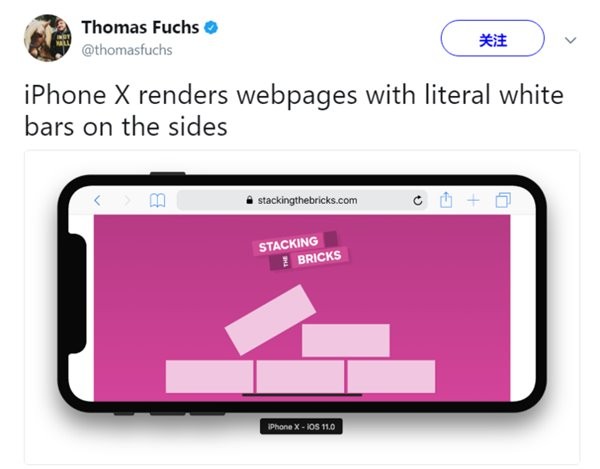Image resolution: width=600 pixels, height=469 pixels.
Task: Click the Stacking the Bricks logo
Action: click(300, 251)
